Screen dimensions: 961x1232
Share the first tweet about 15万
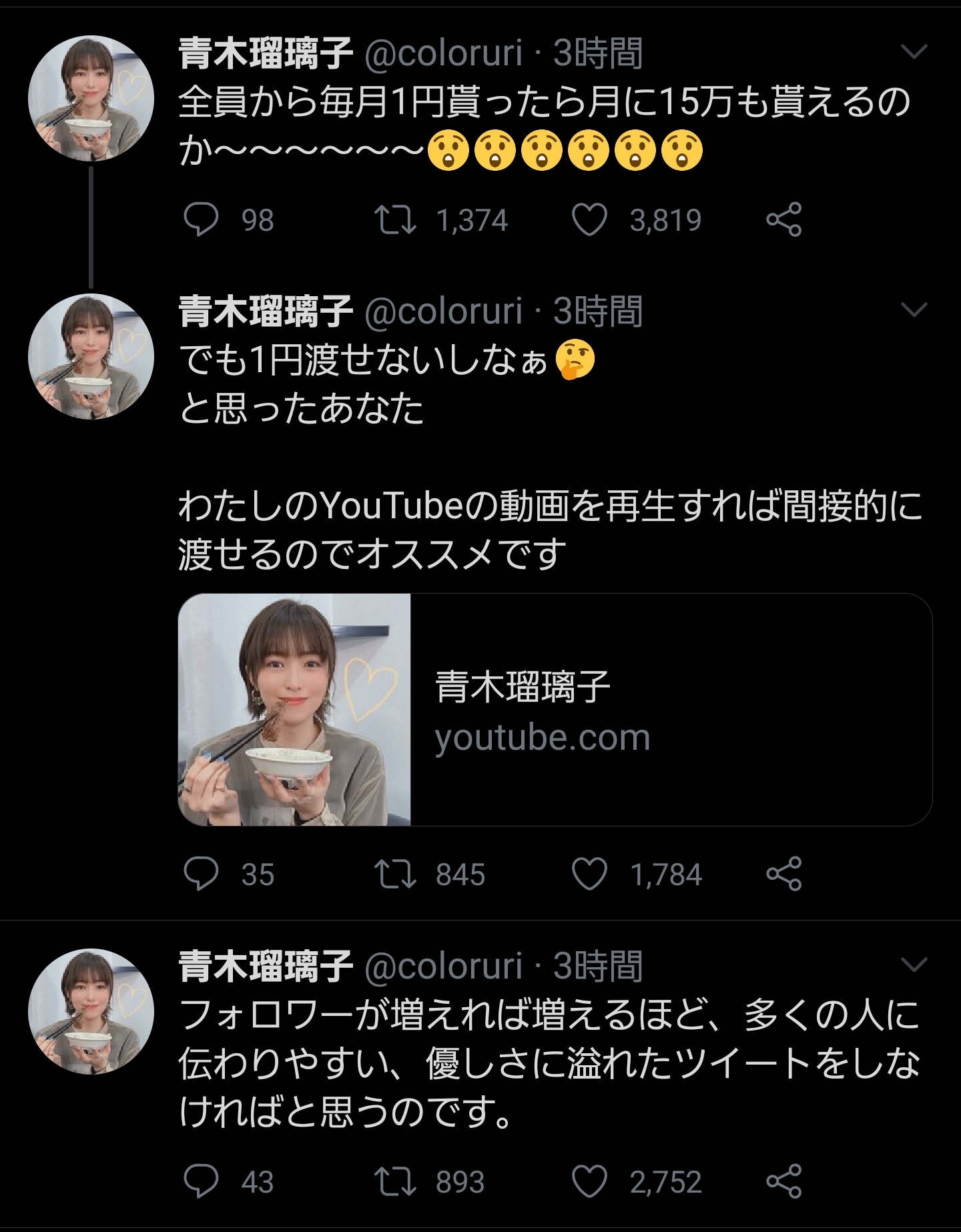coord(783,220)
